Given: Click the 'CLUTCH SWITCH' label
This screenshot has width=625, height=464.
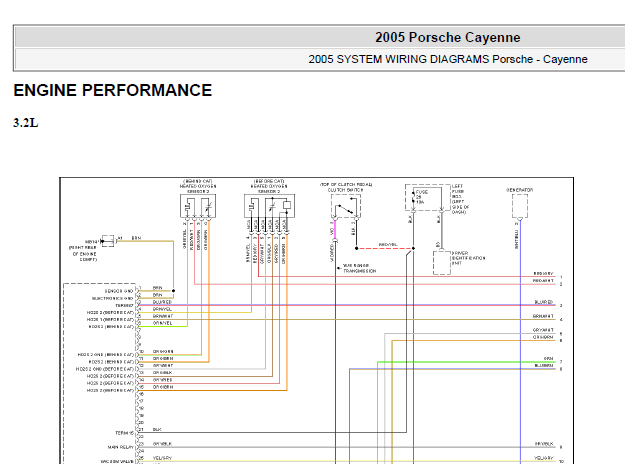Looking at the screenshot, I should (346, 190).
